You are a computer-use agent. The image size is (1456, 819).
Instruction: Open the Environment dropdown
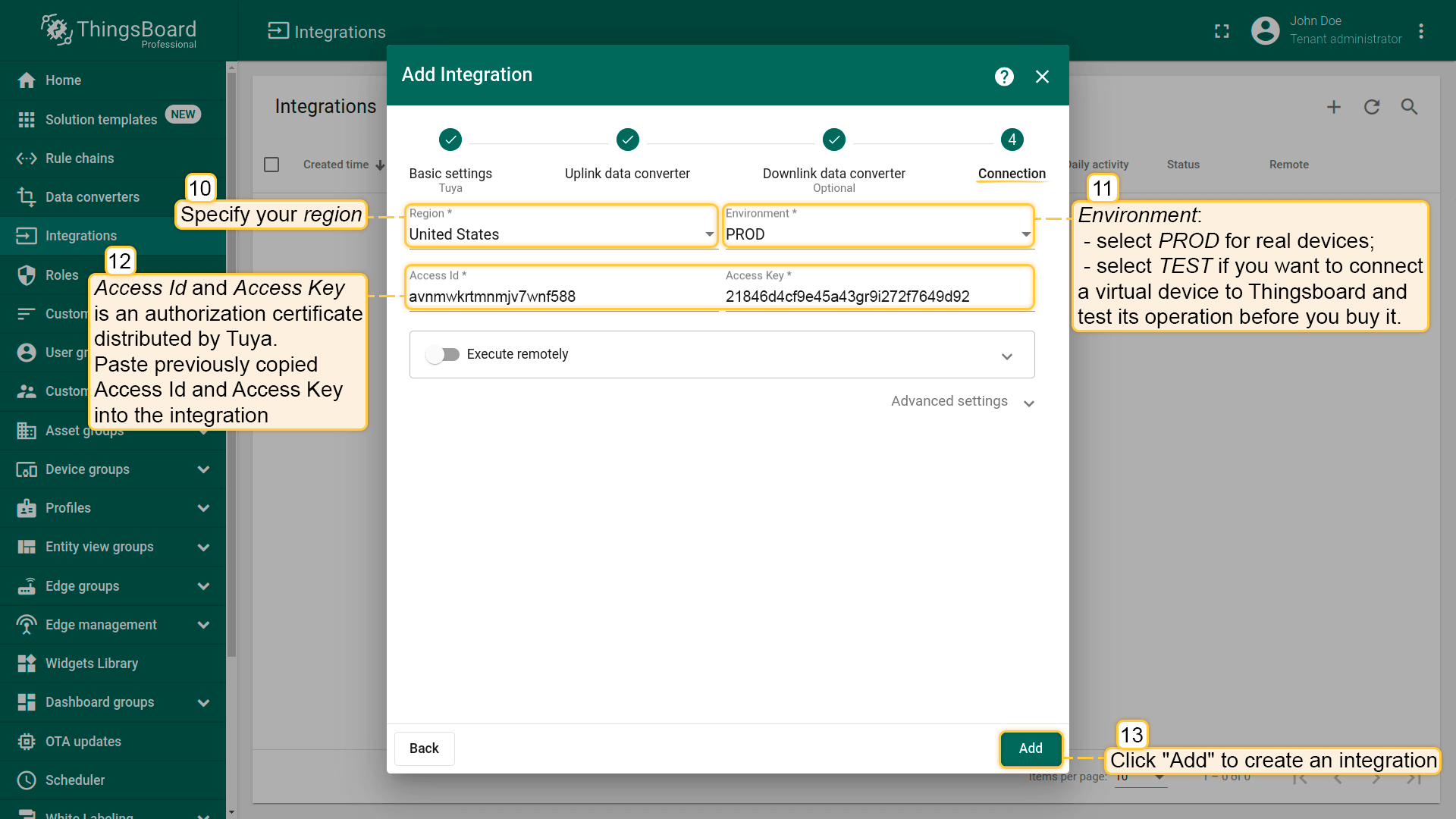[x=877, y=234]
